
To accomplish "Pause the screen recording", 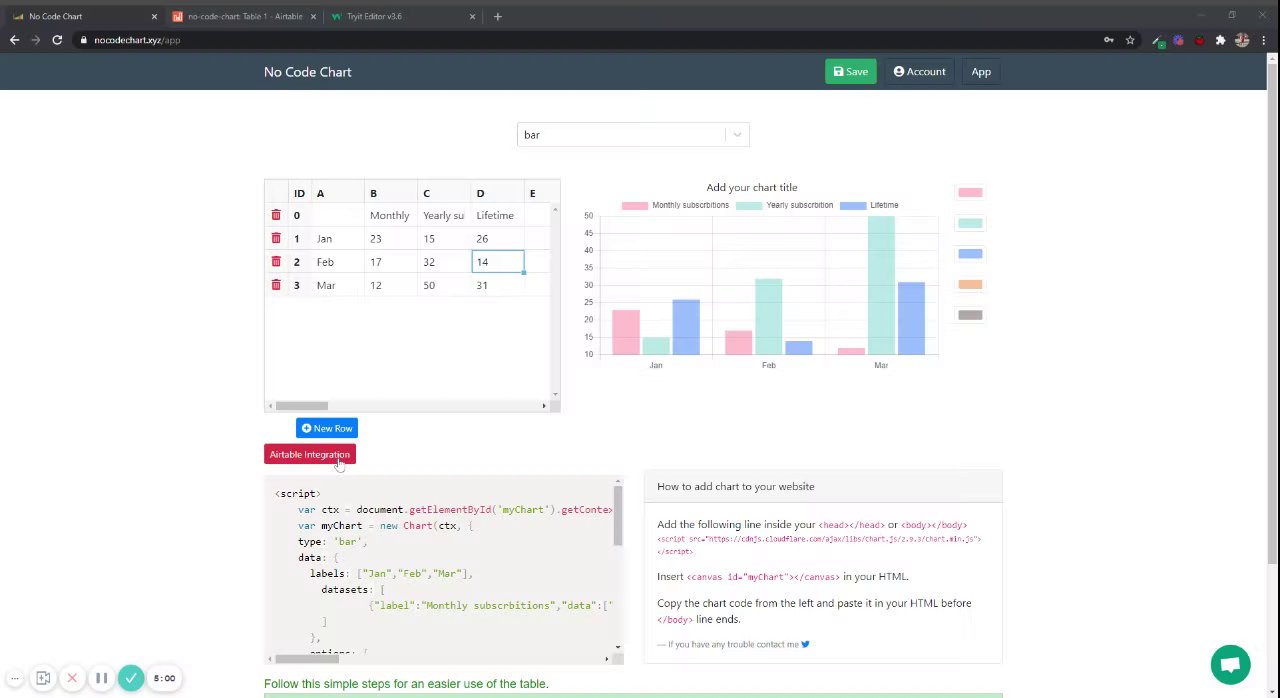I will pyautogui.click(x=101, y=678).
